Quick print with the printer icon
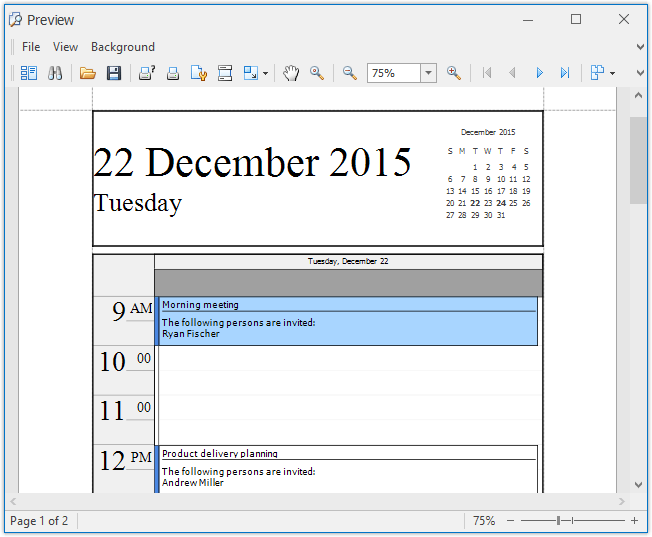Screen dimensions: 652x537 point(173,73)
